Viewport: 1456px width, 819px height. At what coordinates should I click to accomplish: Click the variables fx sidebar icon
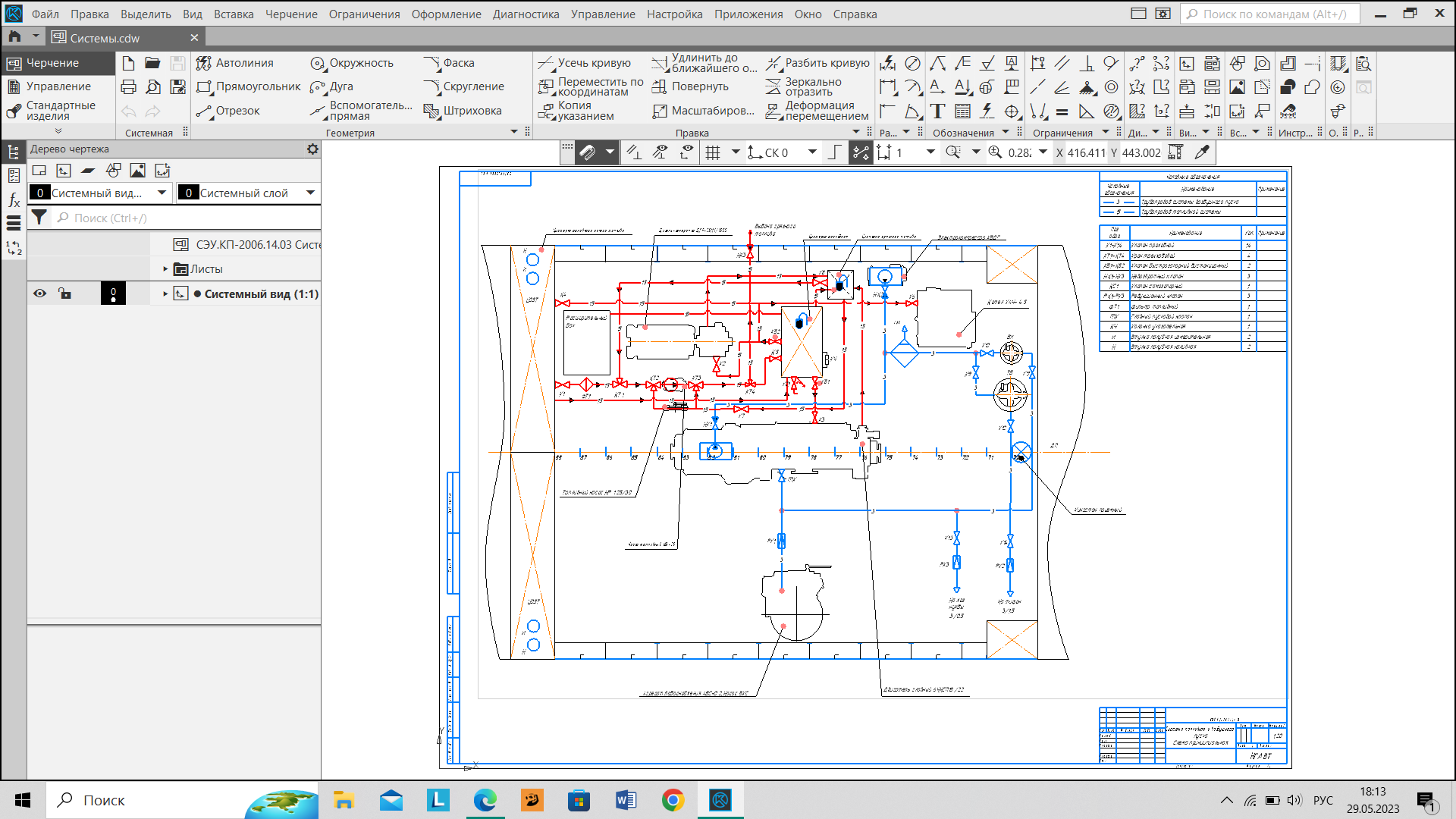point(14,200)
